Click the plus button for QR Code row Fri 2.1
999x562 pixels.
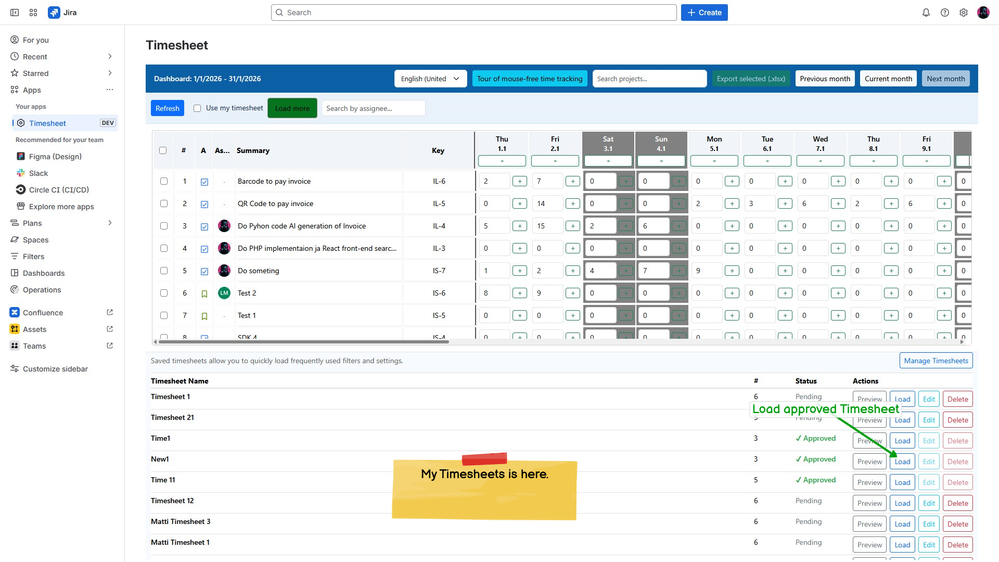pos(572,204)
